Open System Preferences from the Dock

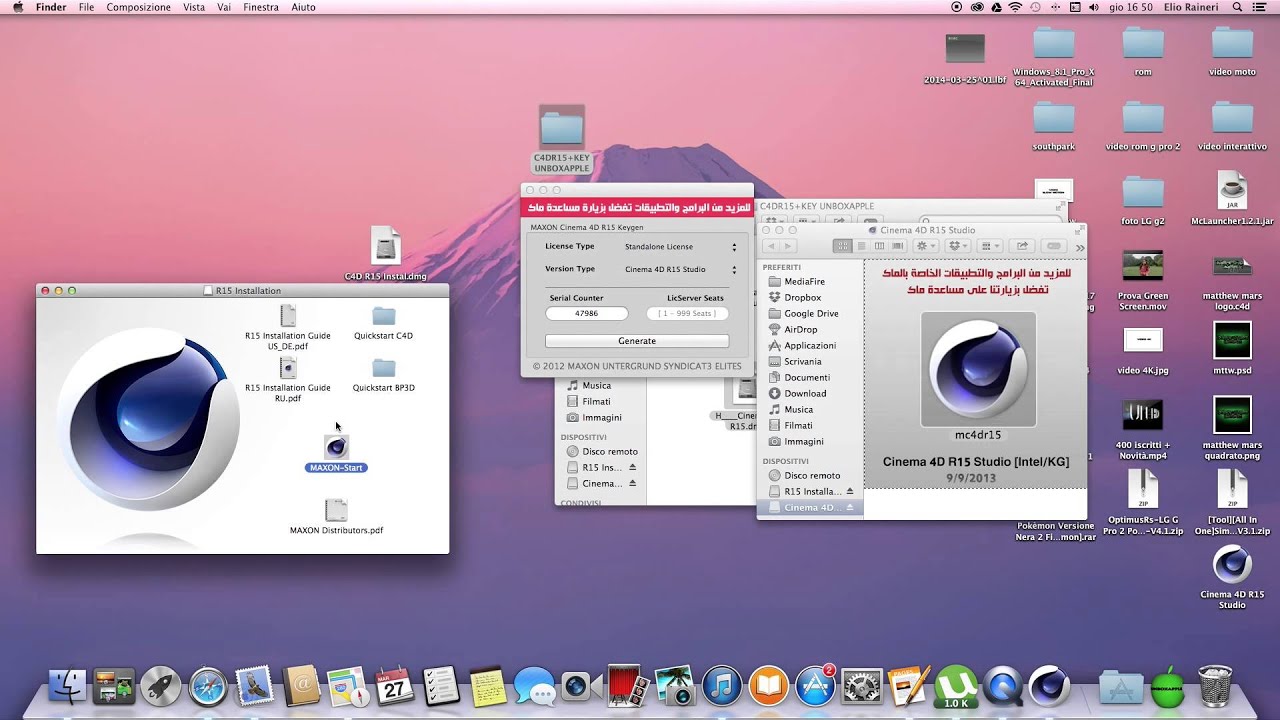tap(862, 687)
